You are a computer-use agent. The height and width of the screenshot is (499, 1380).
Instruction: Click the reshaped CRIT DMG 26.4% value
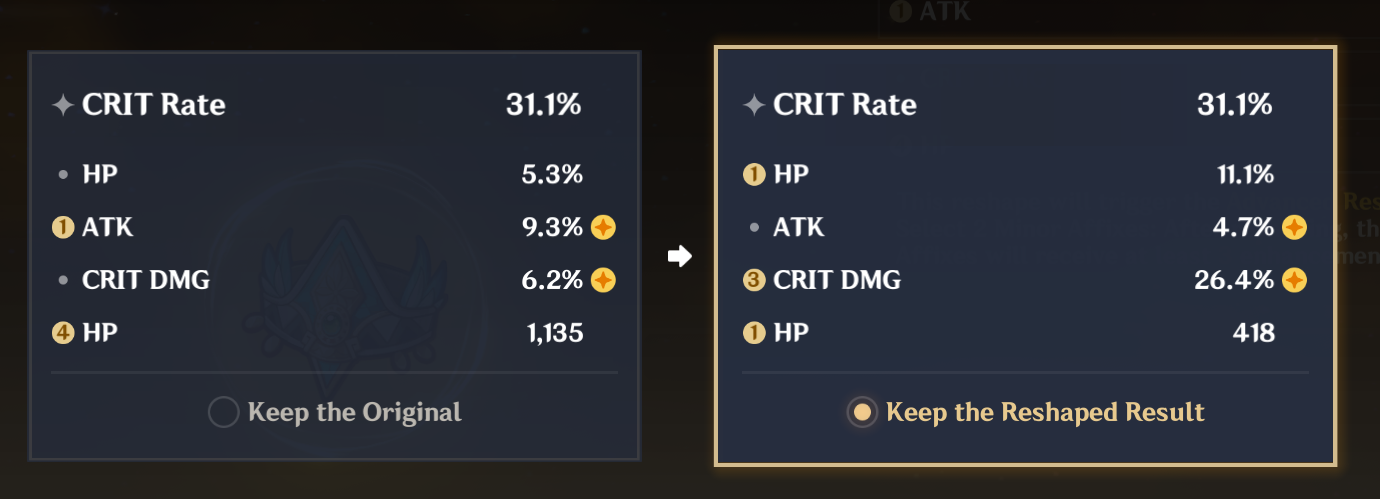1234,280
